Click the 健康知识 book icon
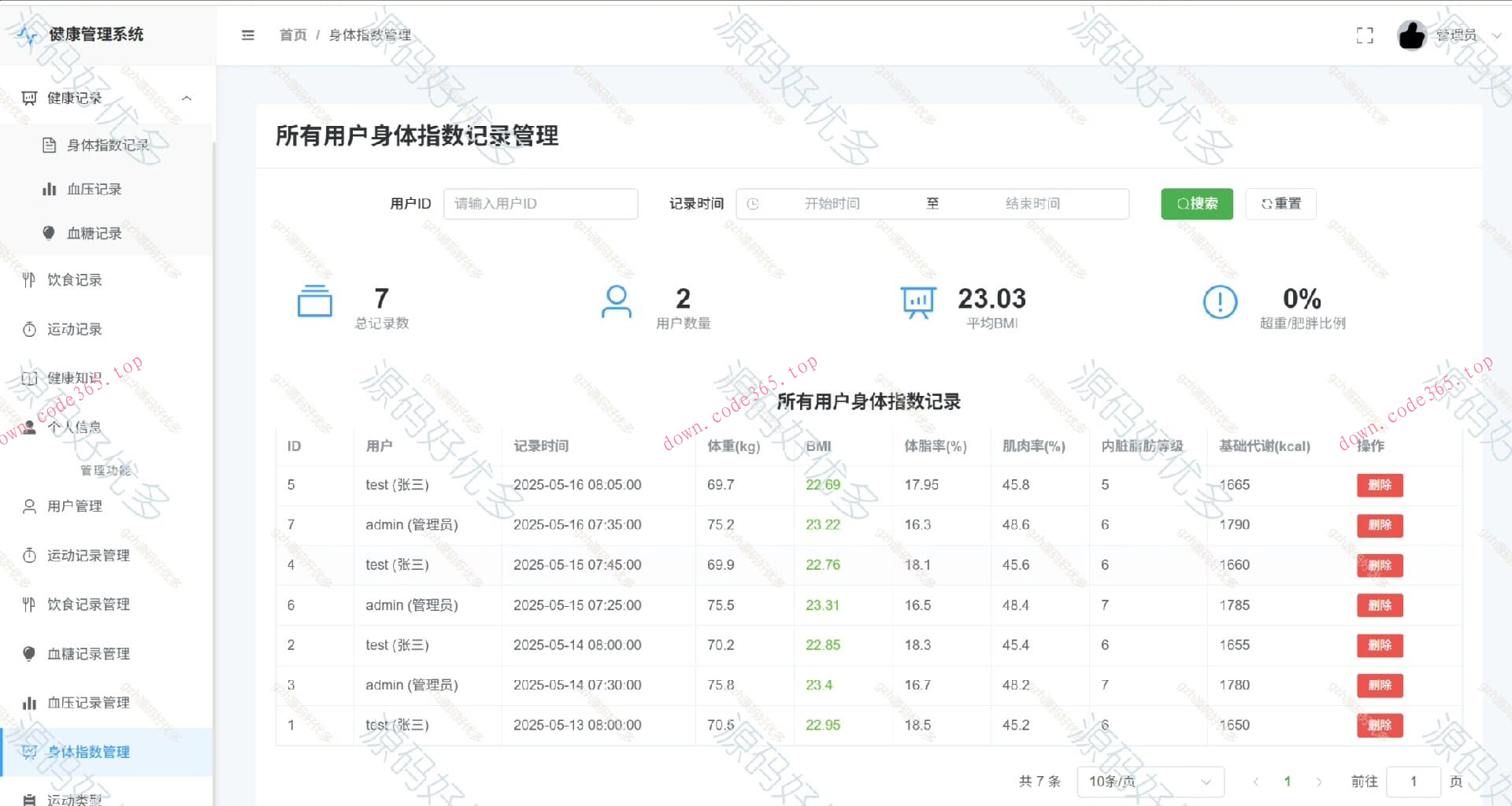 coord(29,378)
